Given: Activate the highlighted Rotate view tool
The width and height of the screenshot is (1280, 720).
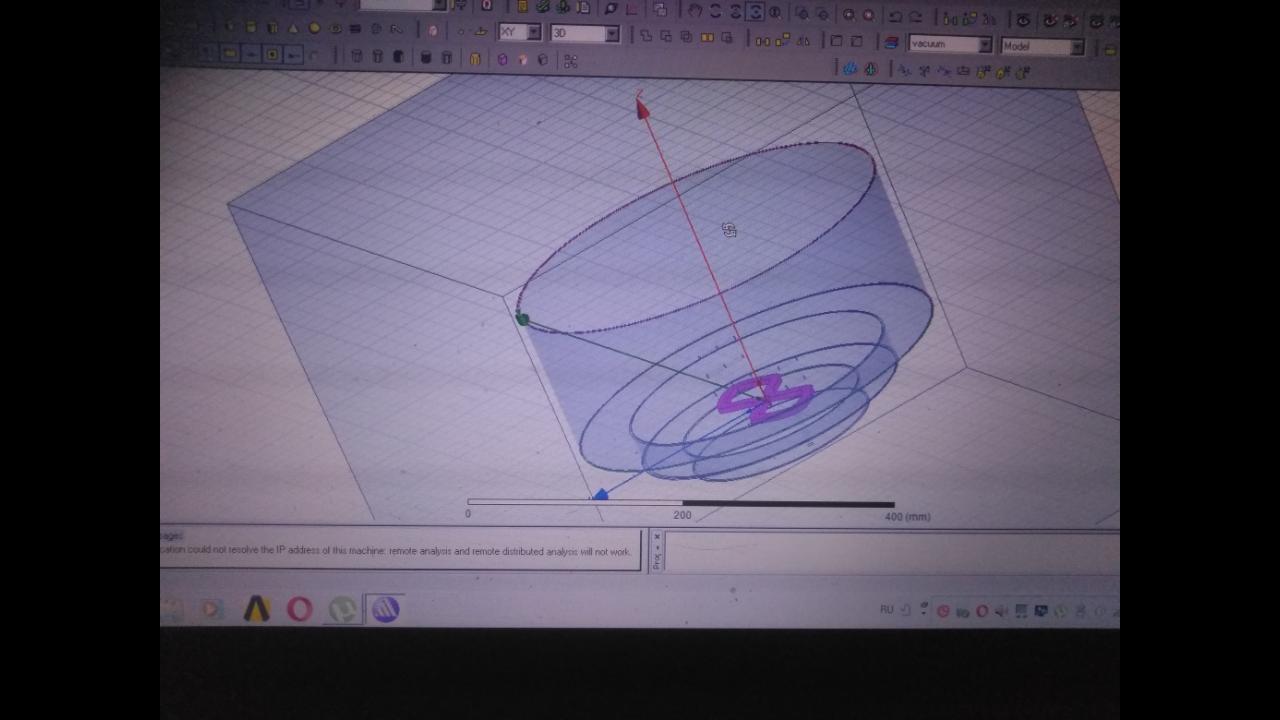Looking at the screenshot, I should (755, 12).
